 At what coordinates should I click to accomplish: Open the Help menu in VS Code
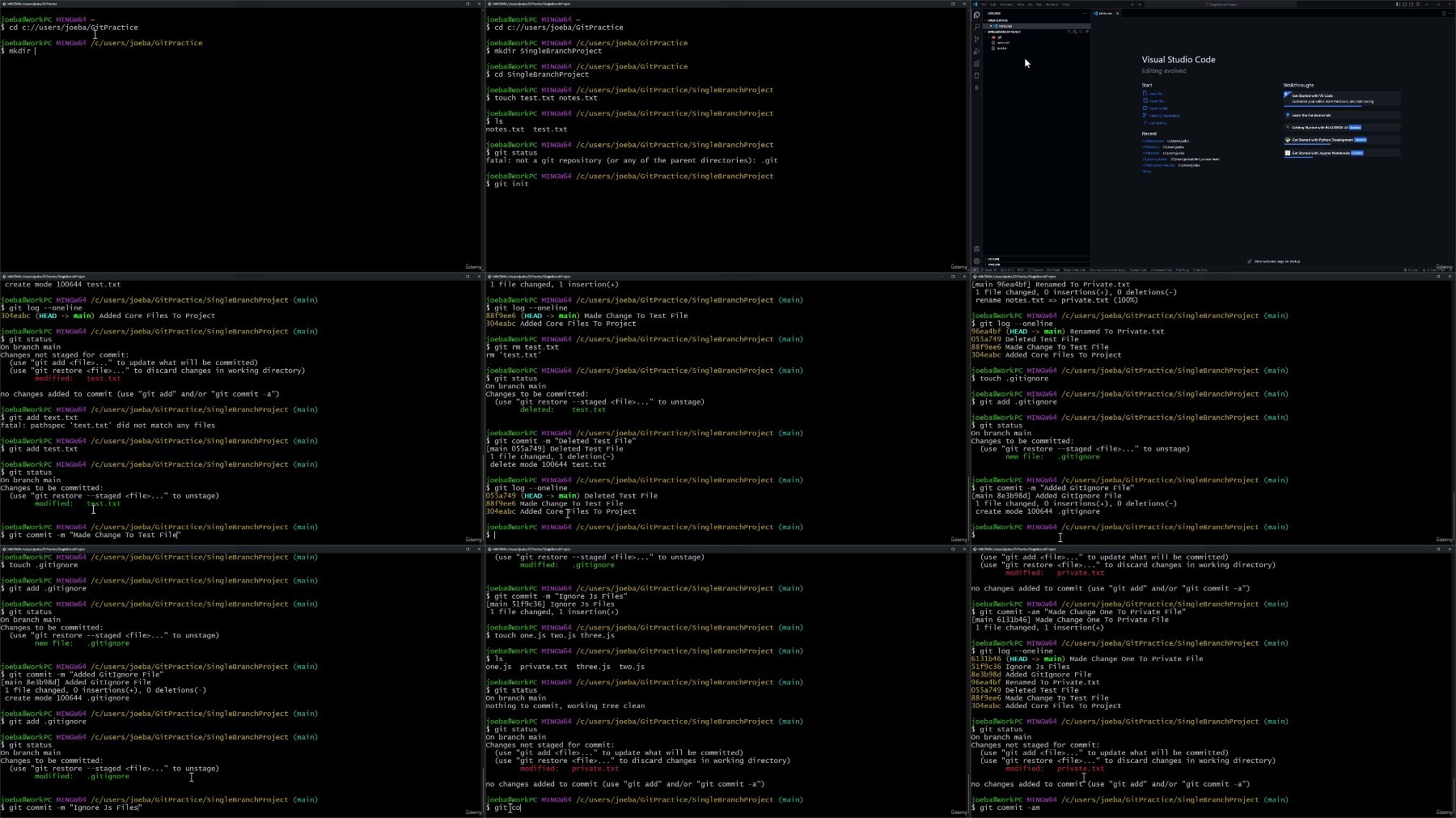(x=1065, y=4)
